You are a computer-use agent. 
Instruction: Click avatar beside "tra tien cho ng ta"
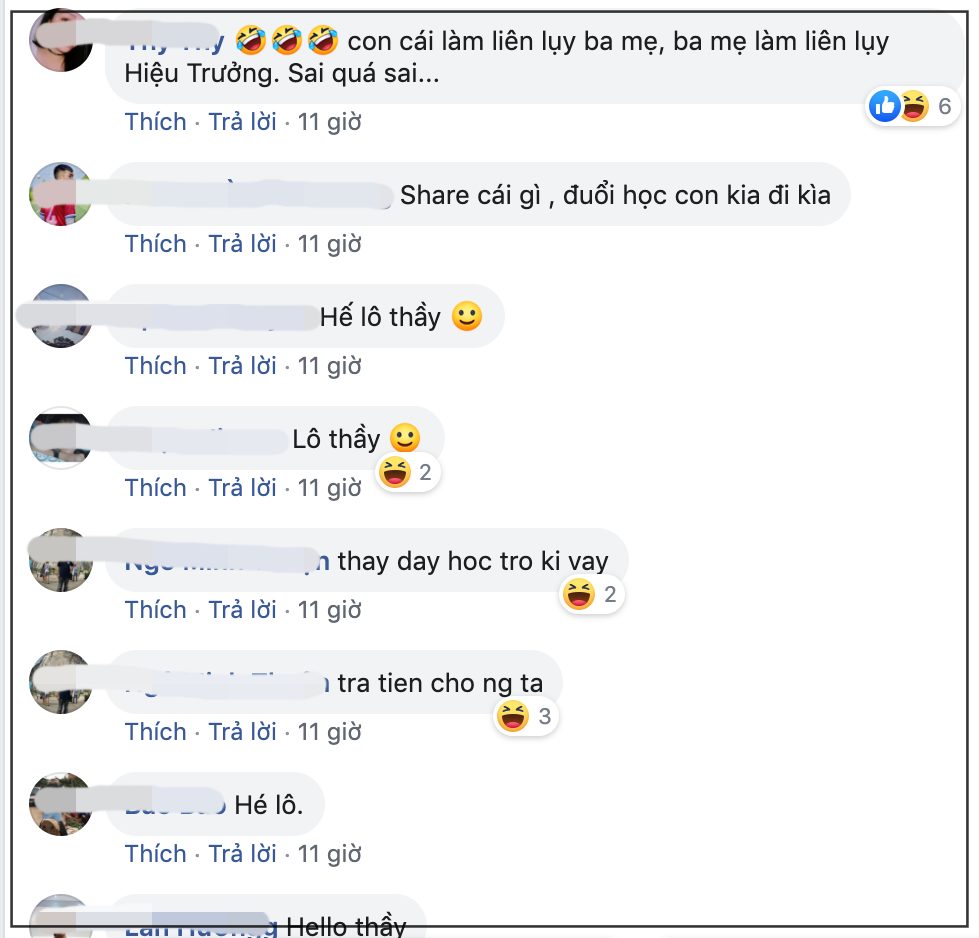tap(61, 682)
